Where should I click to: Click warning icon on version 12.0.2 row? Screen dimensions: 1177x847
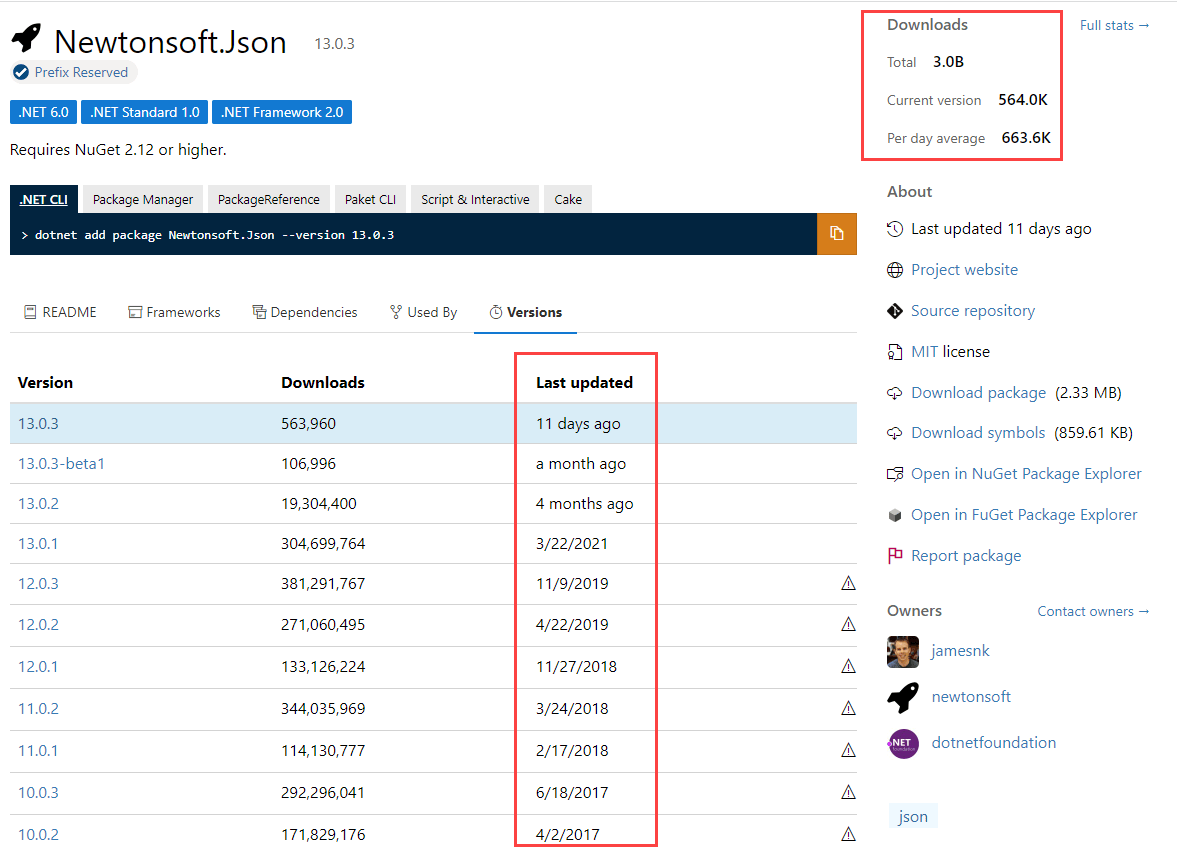tap(848, 624)
